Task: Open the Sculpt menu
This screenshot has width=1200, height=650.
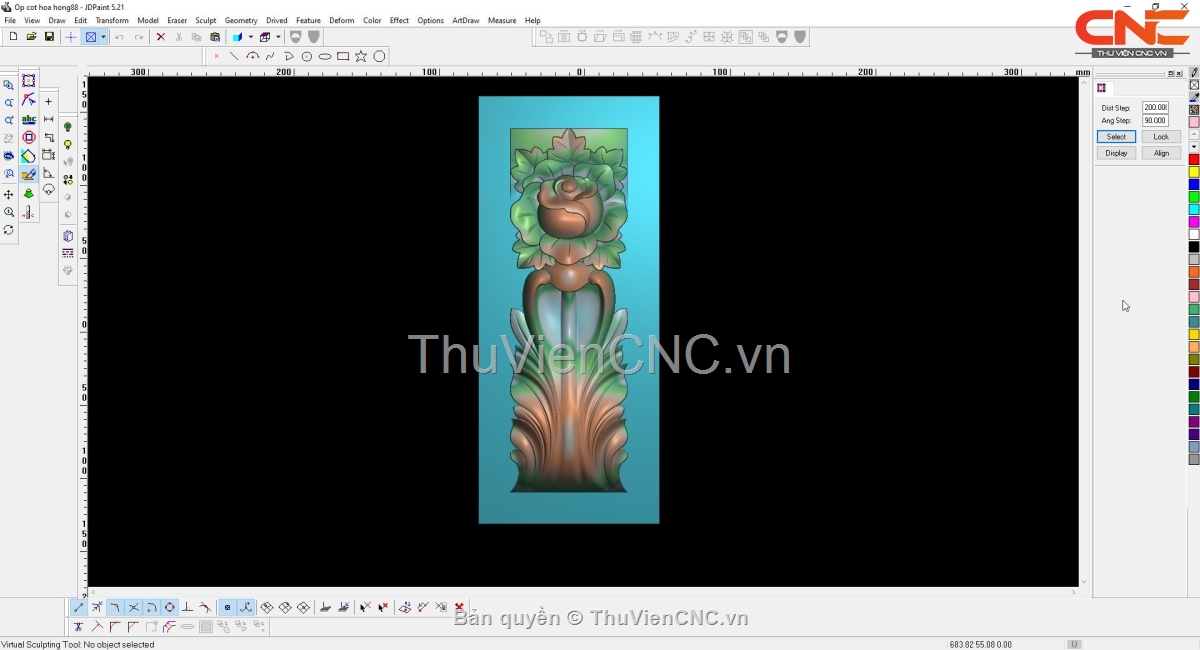Action: [x=205, y=20]
